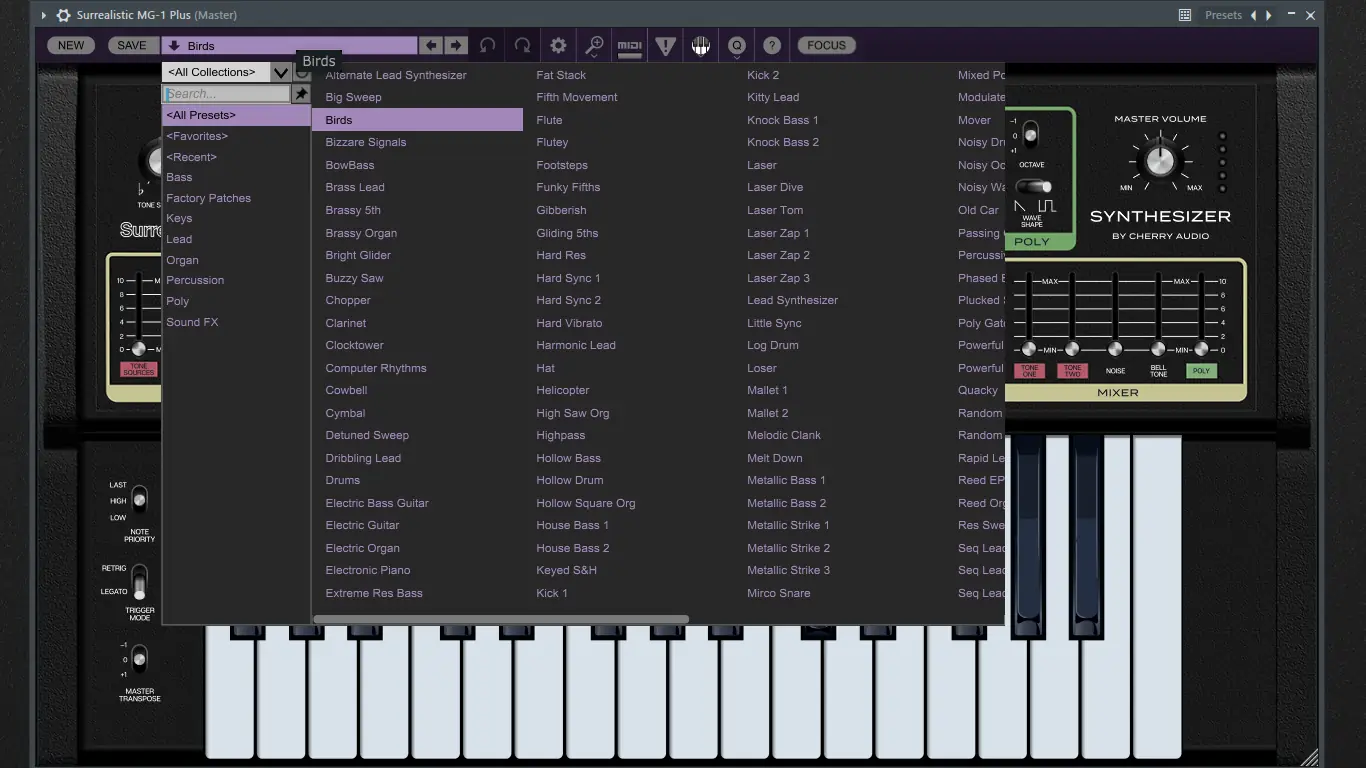Open settings with the gear icon
The width and height of the screenshot is (1366, 768).
click(x=558, y=45)
